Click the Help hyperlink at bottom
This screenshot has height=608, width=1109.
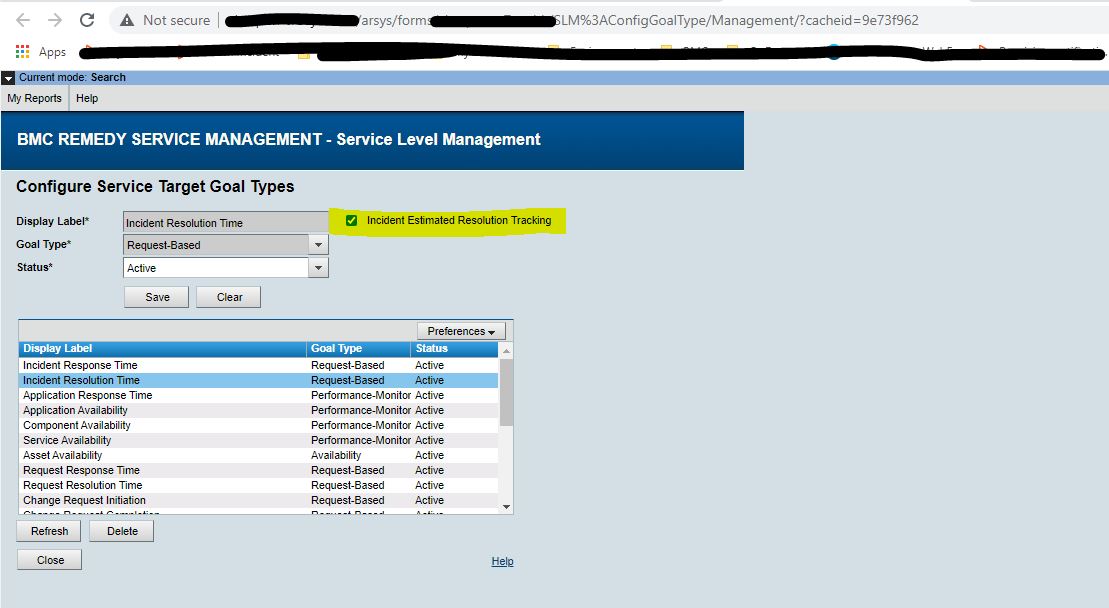click(502, 561)
